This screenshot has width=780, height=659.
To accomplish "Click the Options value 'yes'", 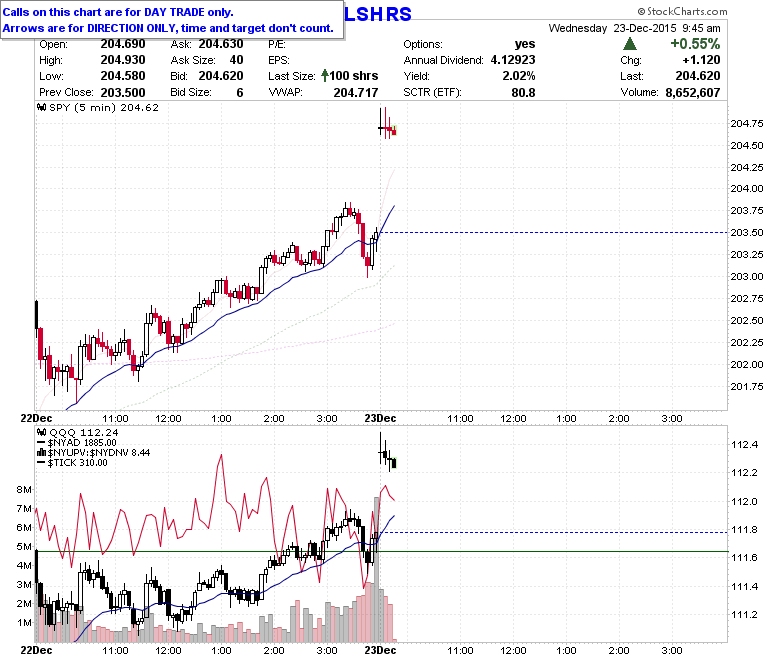I will (525, 44).
